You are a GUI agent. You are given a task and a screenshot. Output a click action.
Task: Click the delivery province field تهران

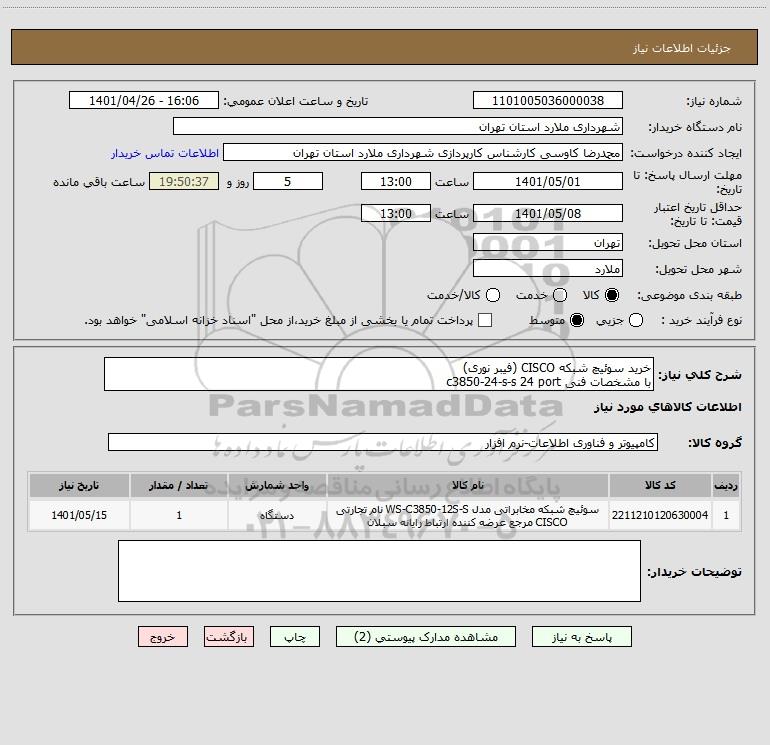tap(548, 243)
